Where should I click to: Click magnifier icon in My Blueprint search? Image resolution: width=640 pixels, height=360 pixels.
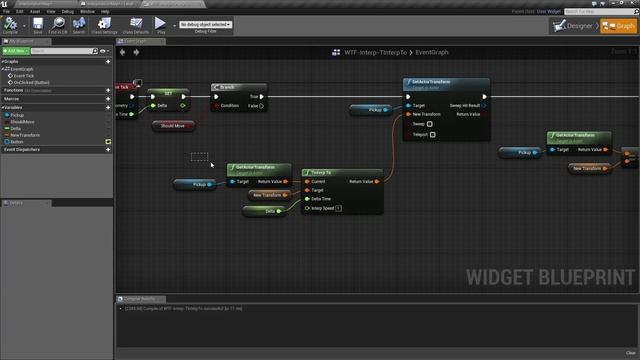(95, 51)
